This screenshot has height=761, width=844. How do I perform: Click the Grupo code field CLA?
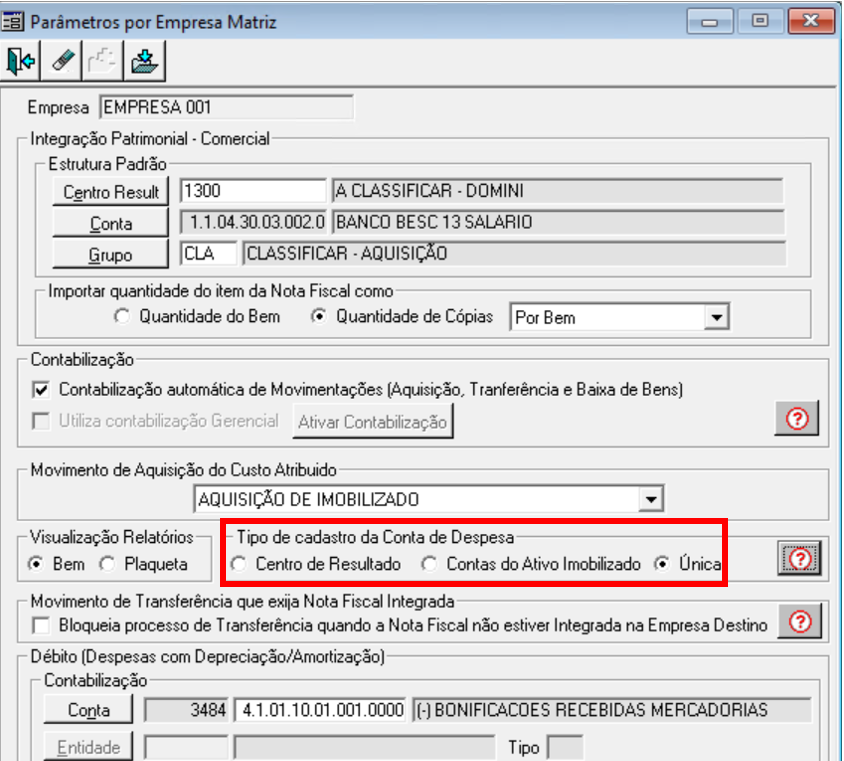coord(208,253)
